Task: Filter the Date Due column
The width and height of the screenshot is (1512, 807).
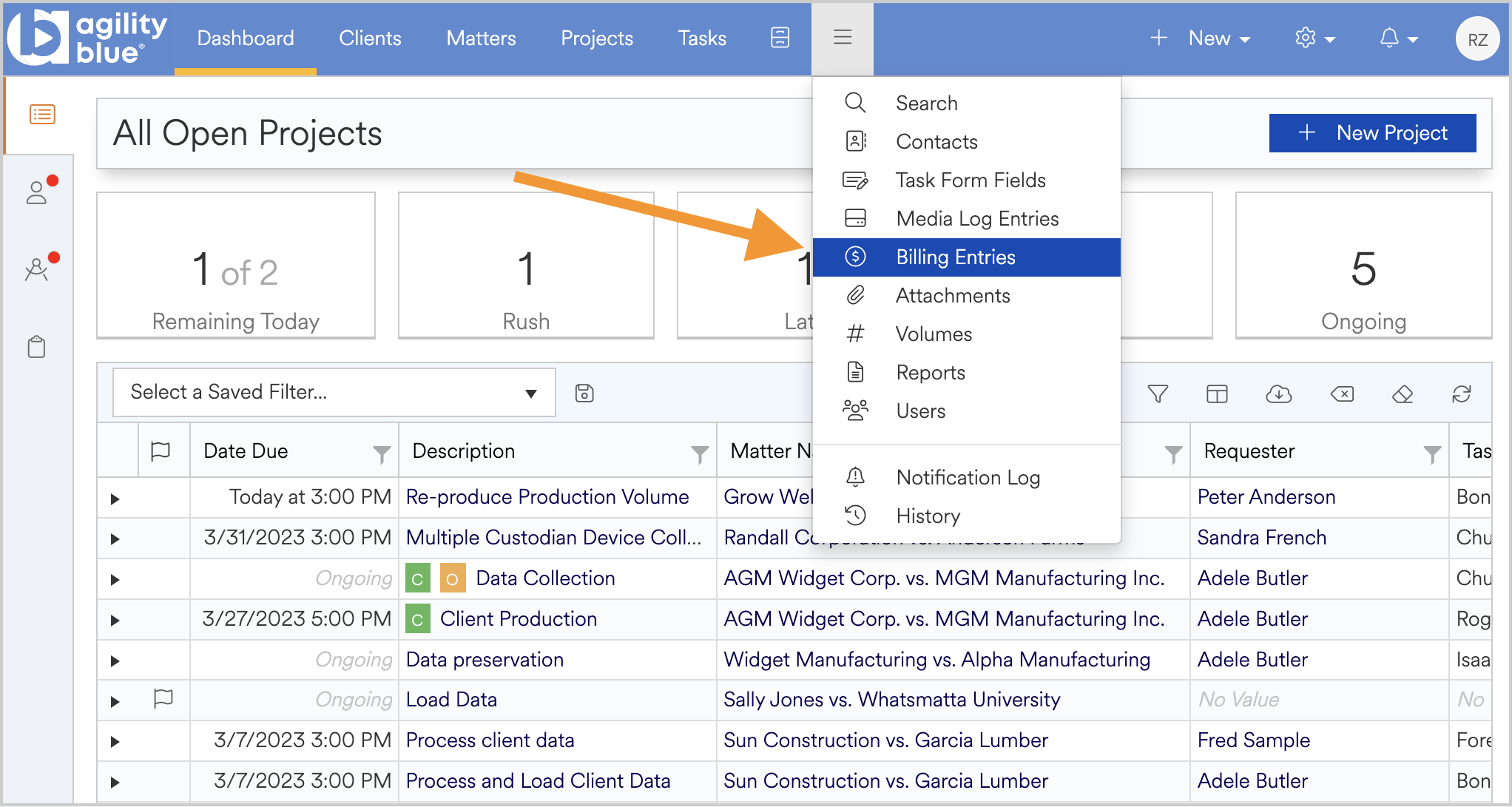Action: pos(382,454)
